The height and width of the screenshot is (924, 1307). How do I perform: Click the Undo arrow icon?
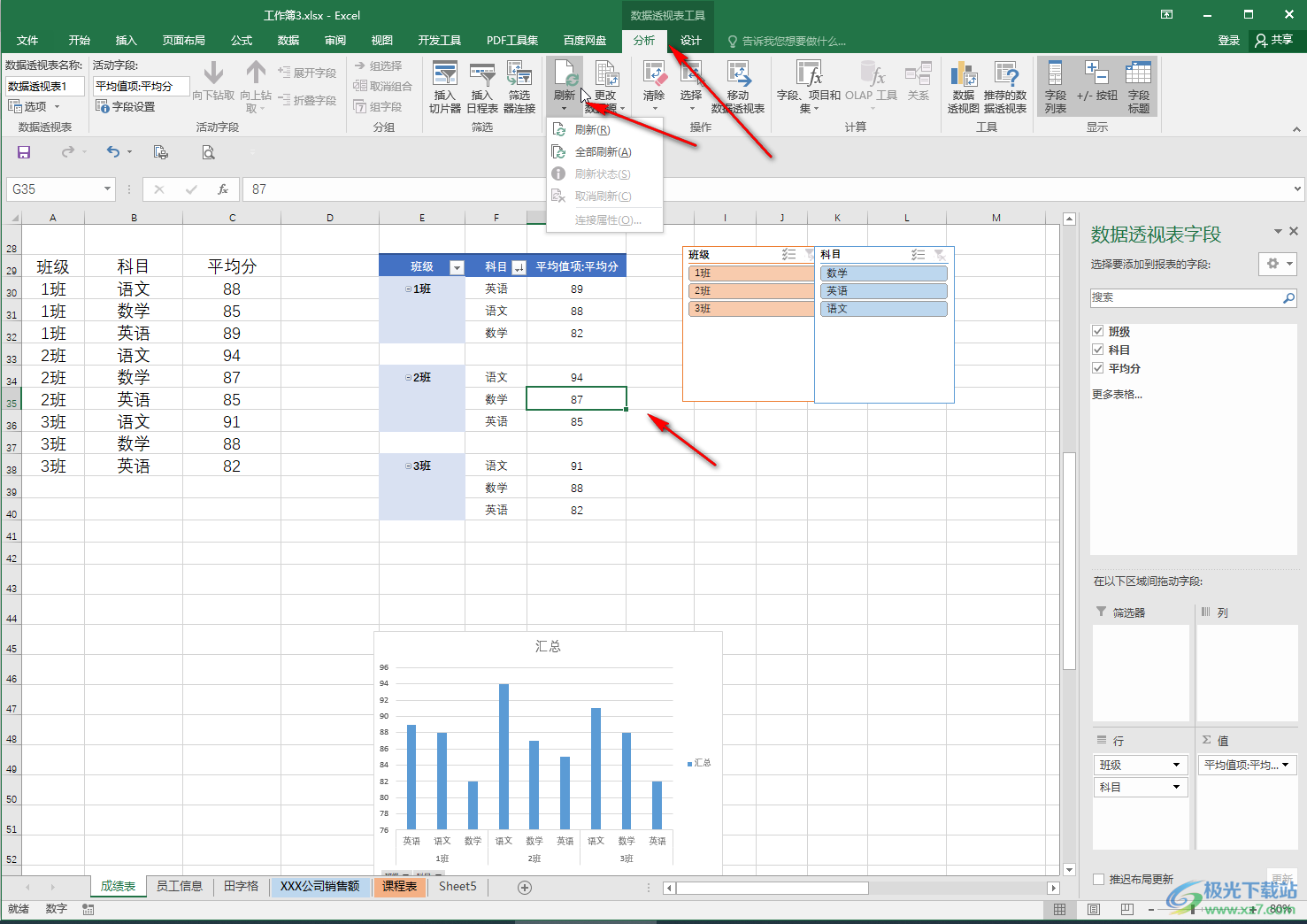(113, 152)
